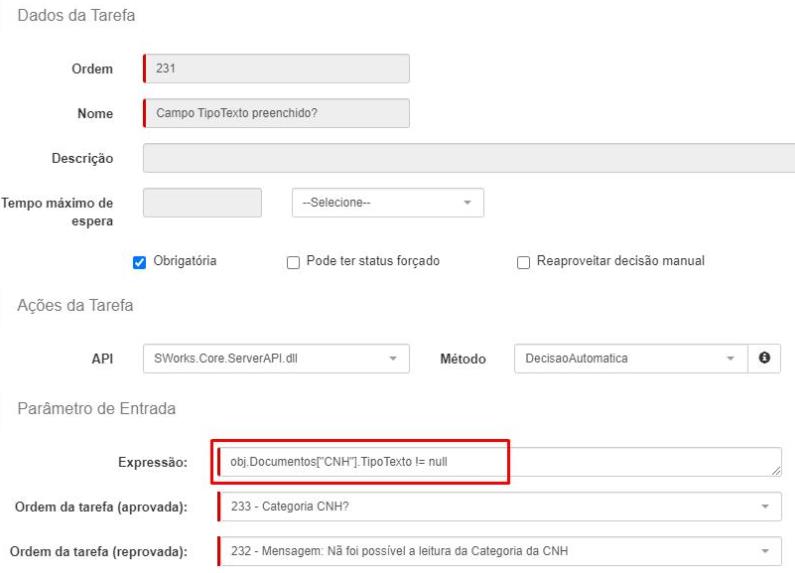Open the Método DecisaoAutomatica dropdown
The width and height of the screenshot is (795, 573).
coord(631,359)
